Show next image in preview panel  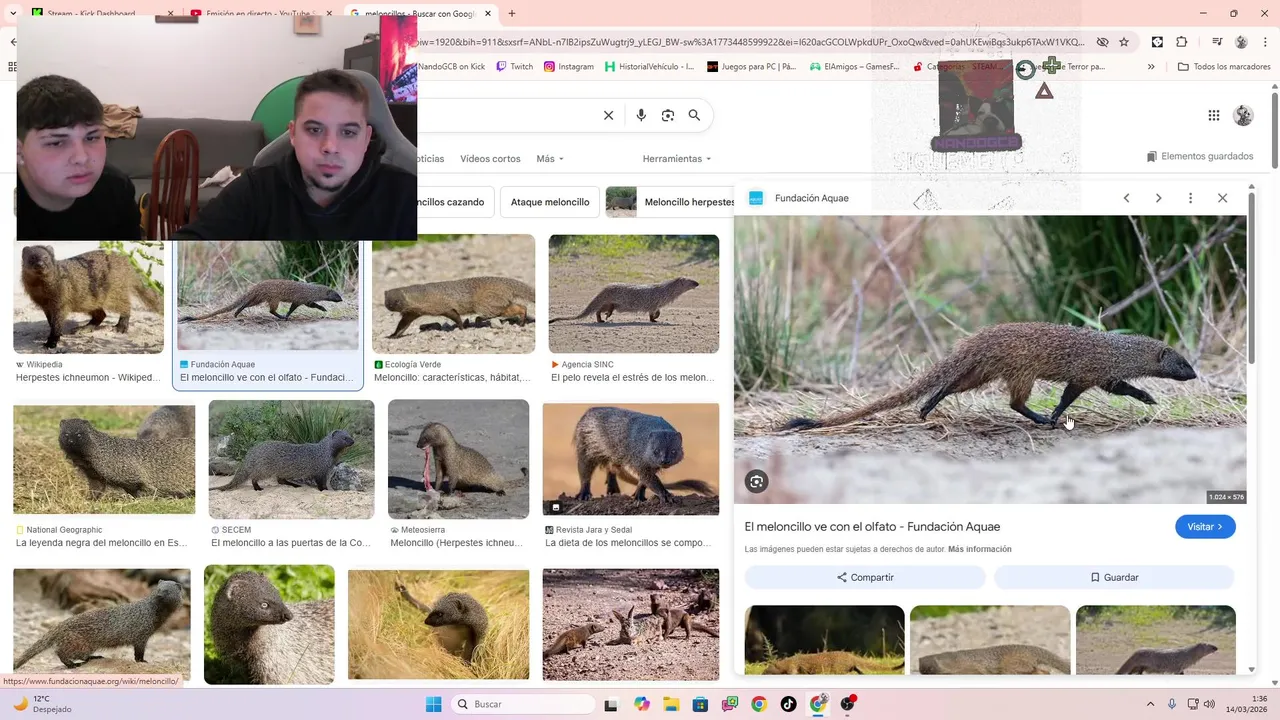[1158, 198]
